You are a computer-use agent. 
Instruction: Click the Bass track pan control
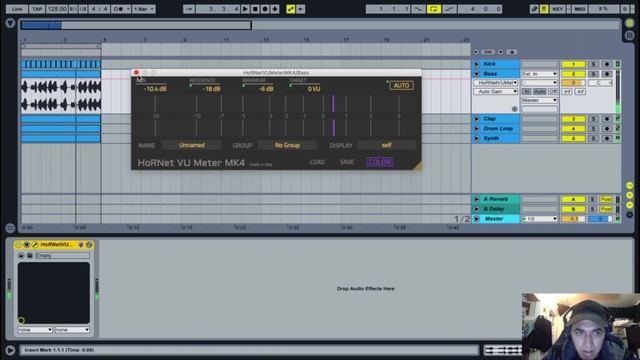point(600,83)
